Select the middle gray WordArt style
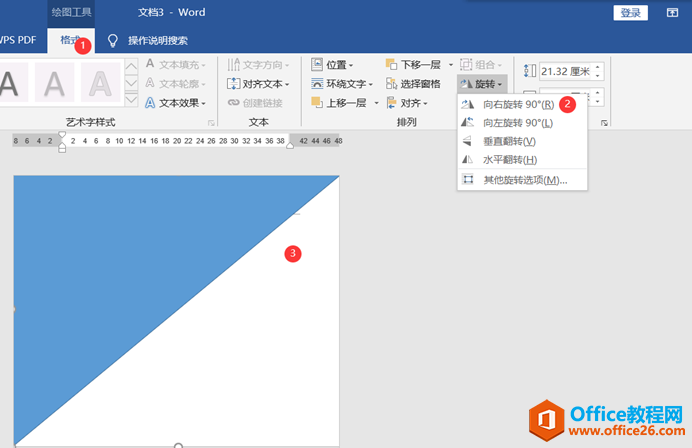This screenshot has width=692, height=448. pos(54,83)
